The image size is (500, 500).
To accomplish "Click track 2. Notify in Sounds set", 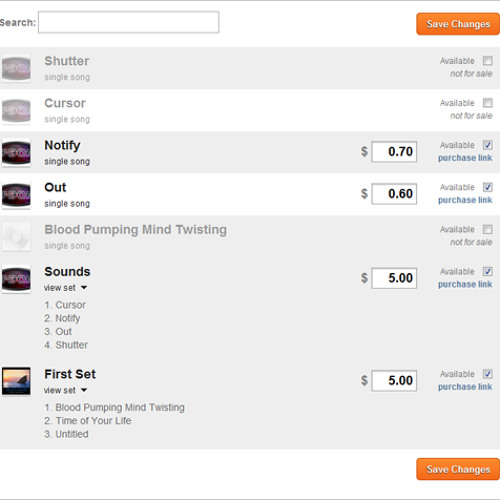I will [62, 319].
